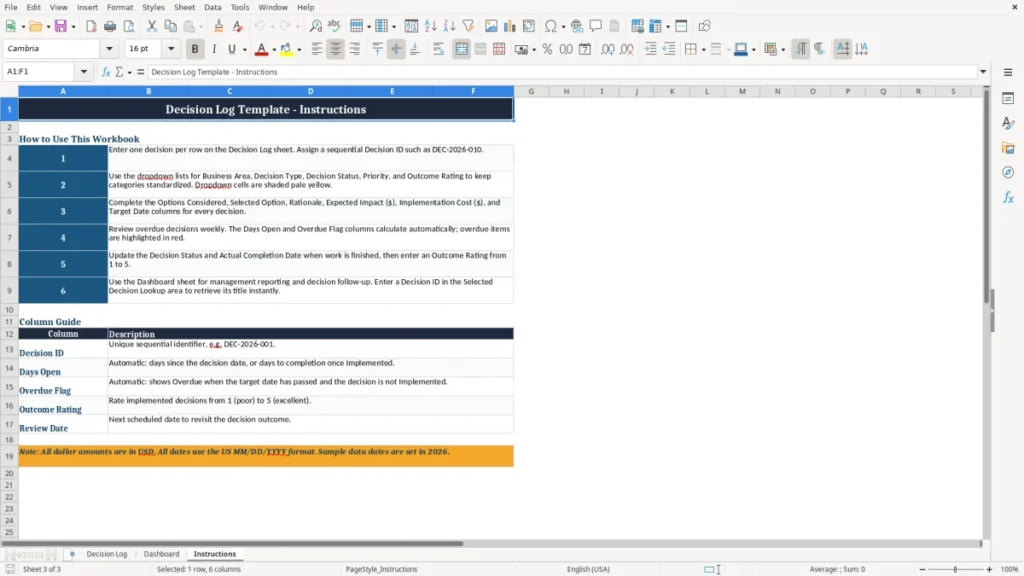The image size is (1024, 576).
Task: Select column G header
Action: tap(531, 91)
